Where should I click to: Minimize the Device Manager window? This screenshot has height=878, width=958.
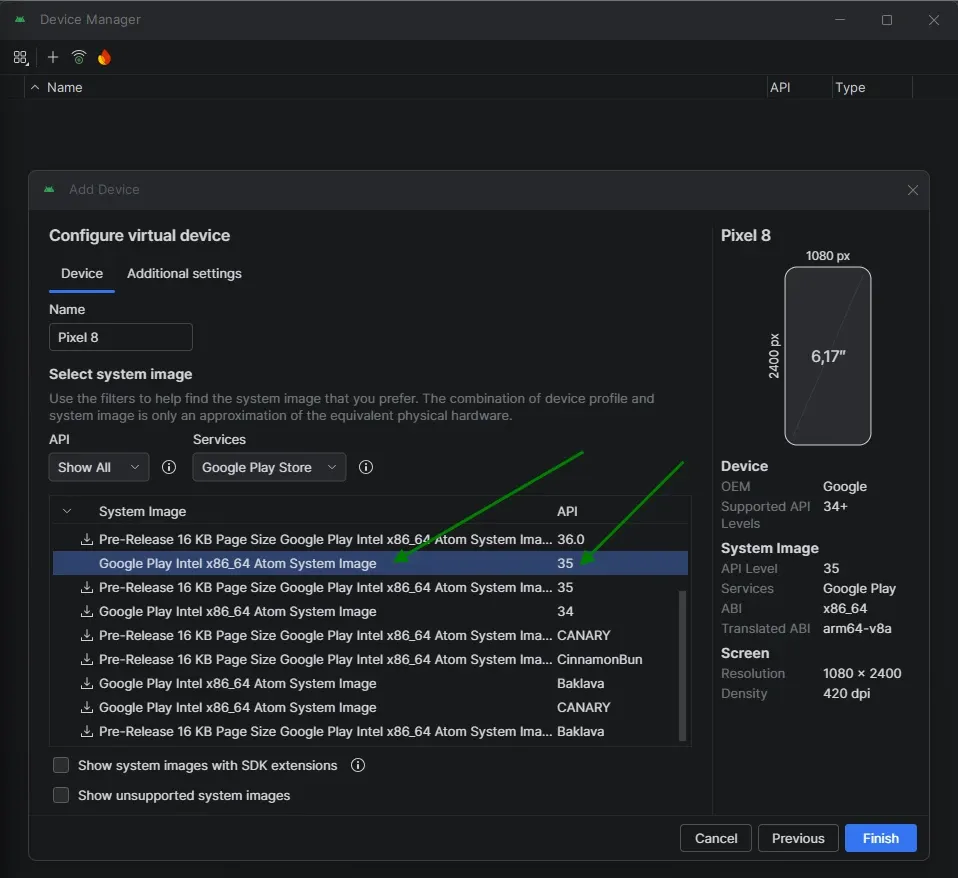click(839, 20)
